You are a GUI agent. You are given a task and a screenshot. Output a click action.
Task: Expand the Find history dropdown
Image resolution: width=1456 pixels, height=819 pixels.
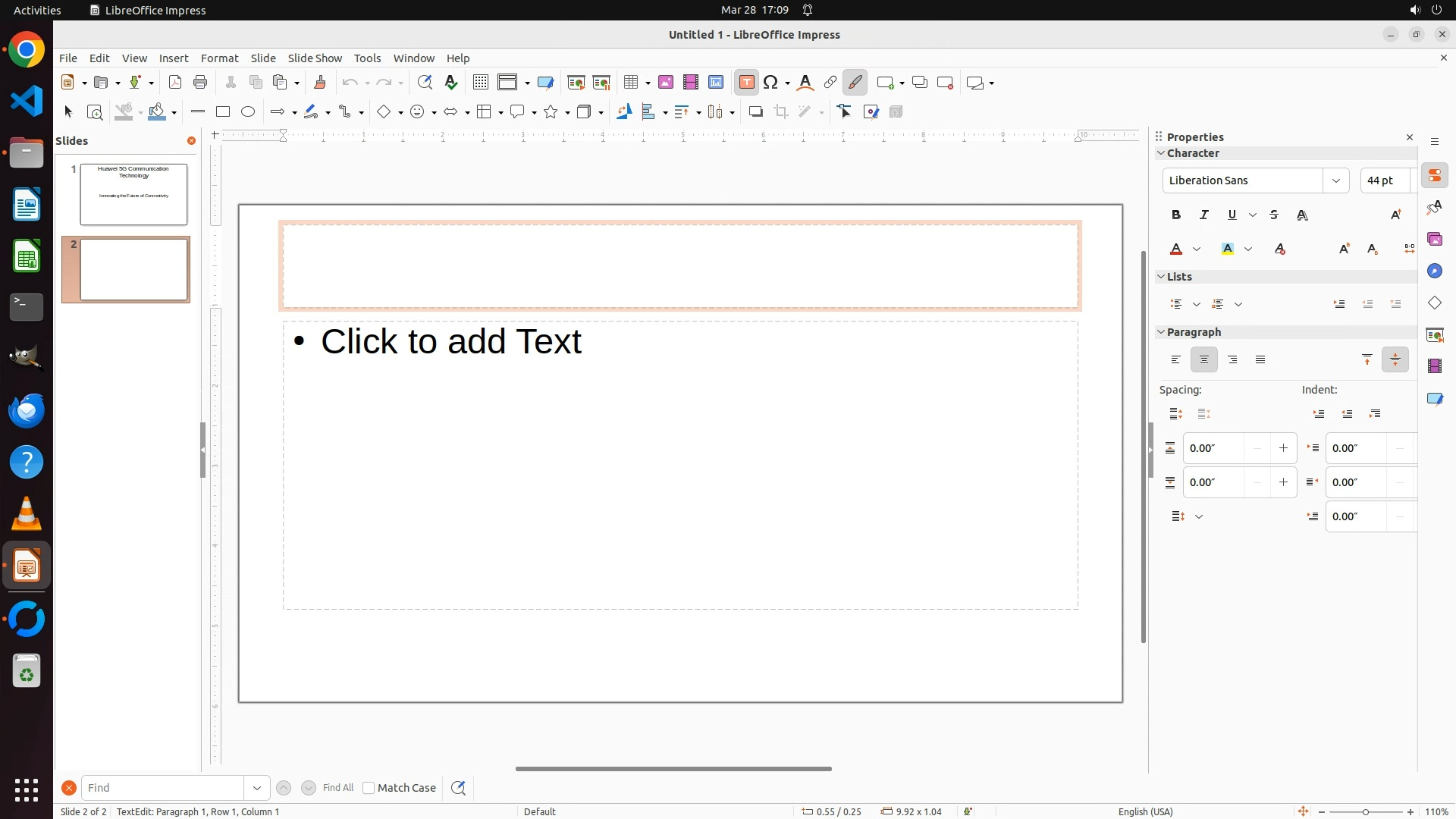tap(257, 788)
